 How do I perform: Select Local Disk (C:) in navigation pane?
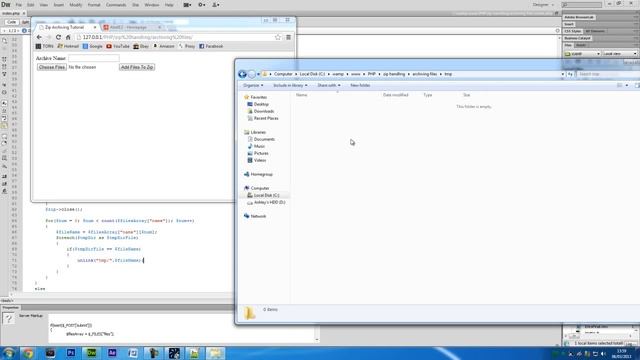point(263,196)
